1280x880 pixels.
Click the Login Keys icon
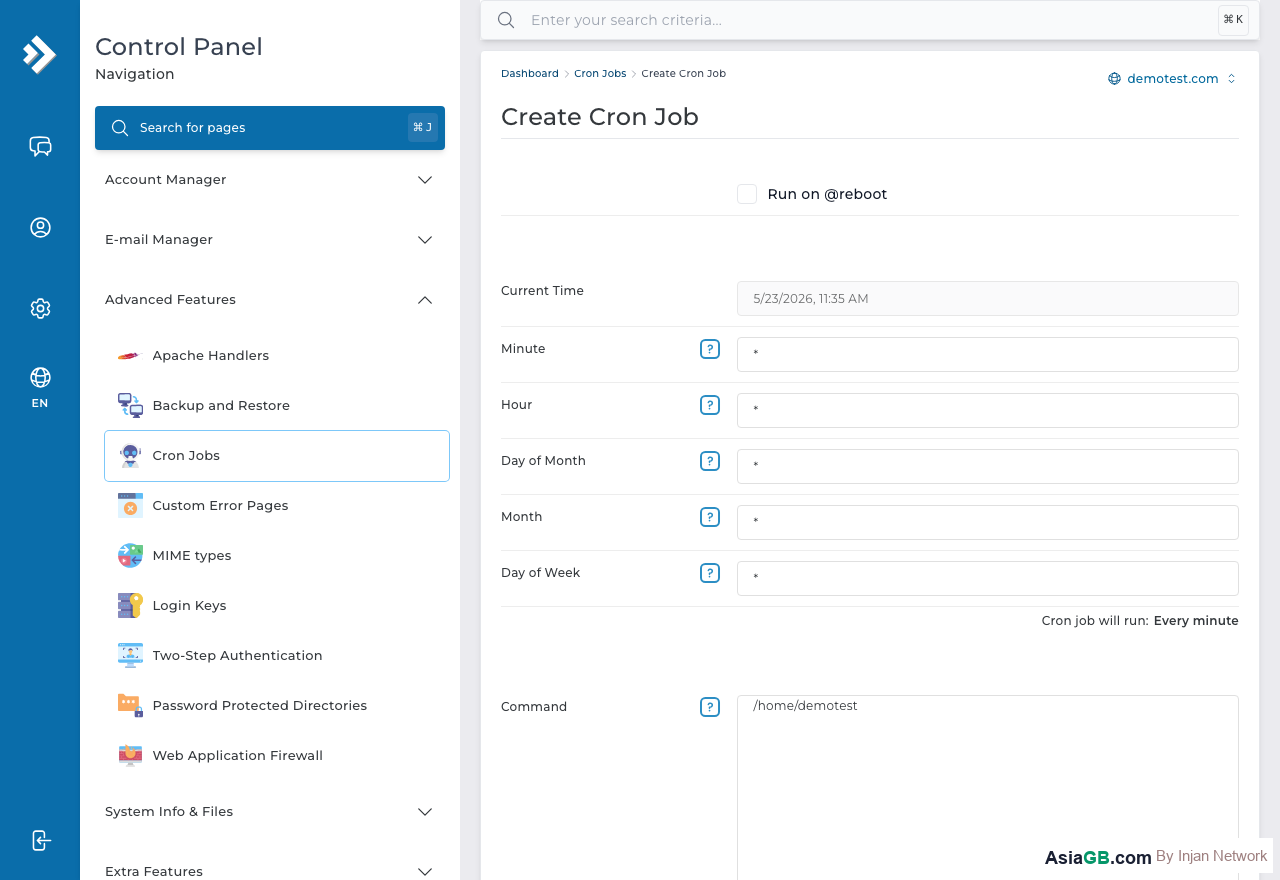[x=130, y=606]
